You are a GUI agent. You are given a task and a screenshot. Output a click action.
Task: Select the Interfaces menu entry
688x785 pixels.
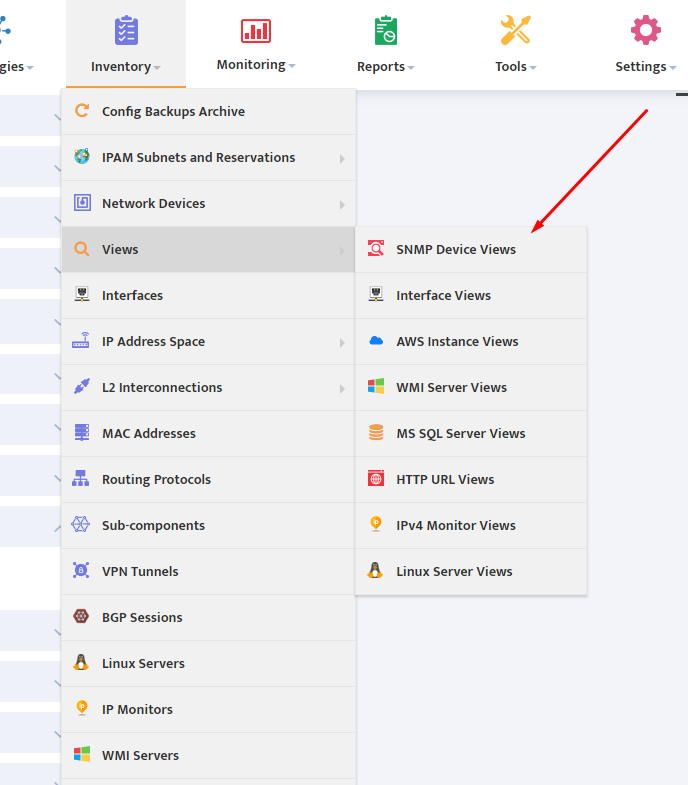[x=208, y=295]
